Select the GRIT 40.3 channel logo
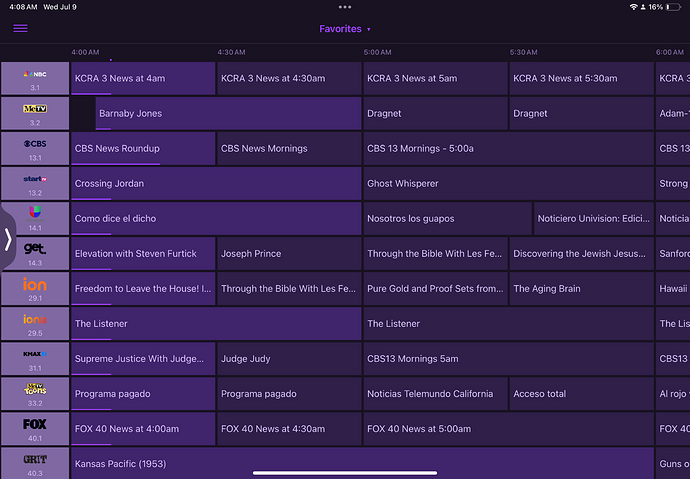 [x=35, y=463]
